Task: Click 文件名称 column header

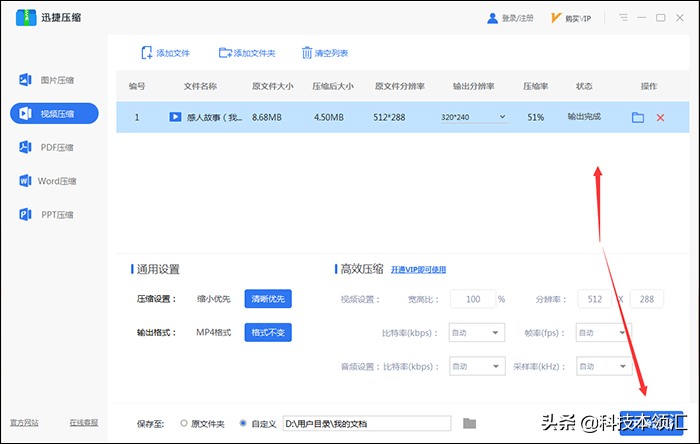Action: [200, 86]
